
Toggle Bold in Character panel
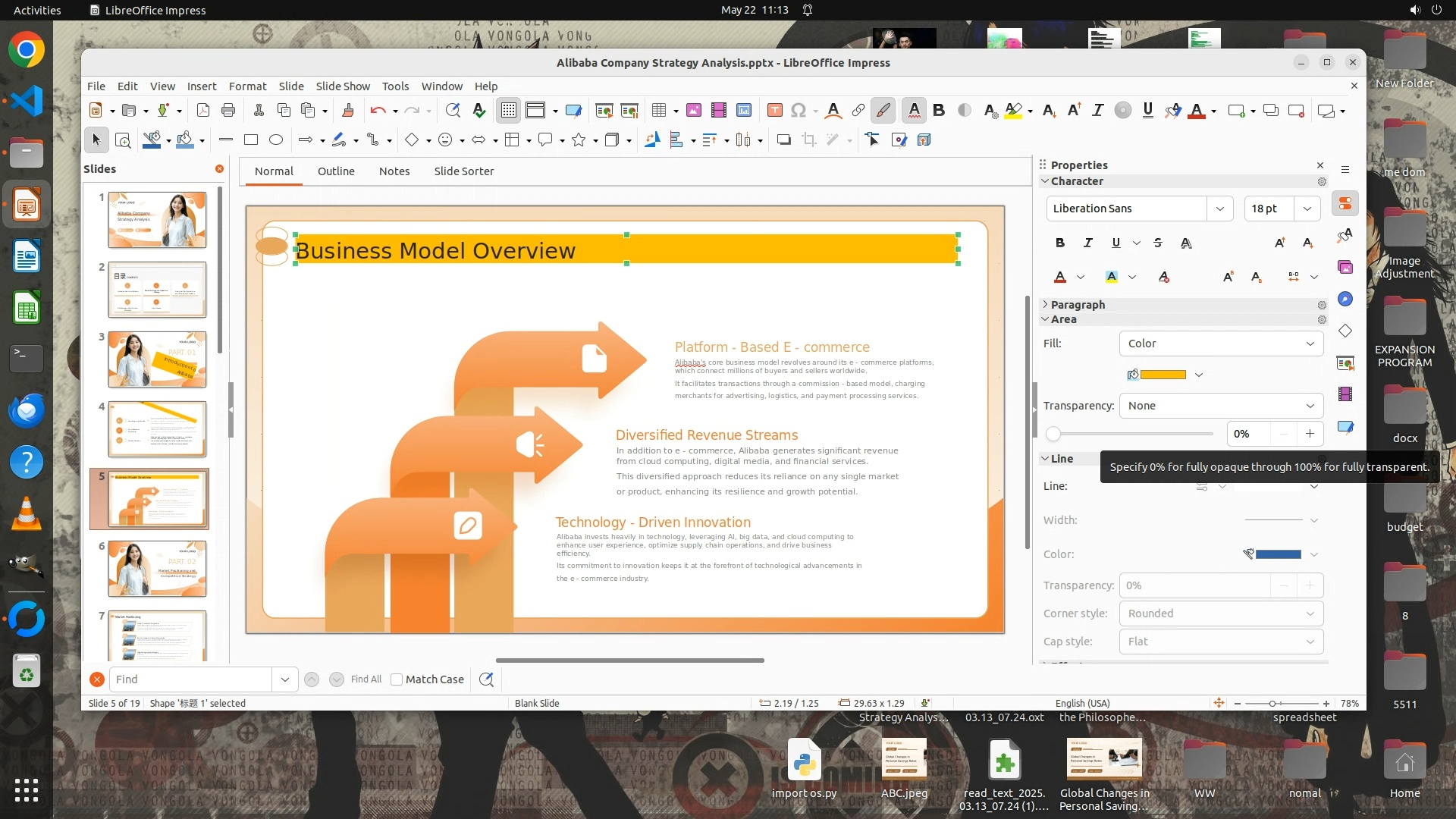coord(1059,243)
